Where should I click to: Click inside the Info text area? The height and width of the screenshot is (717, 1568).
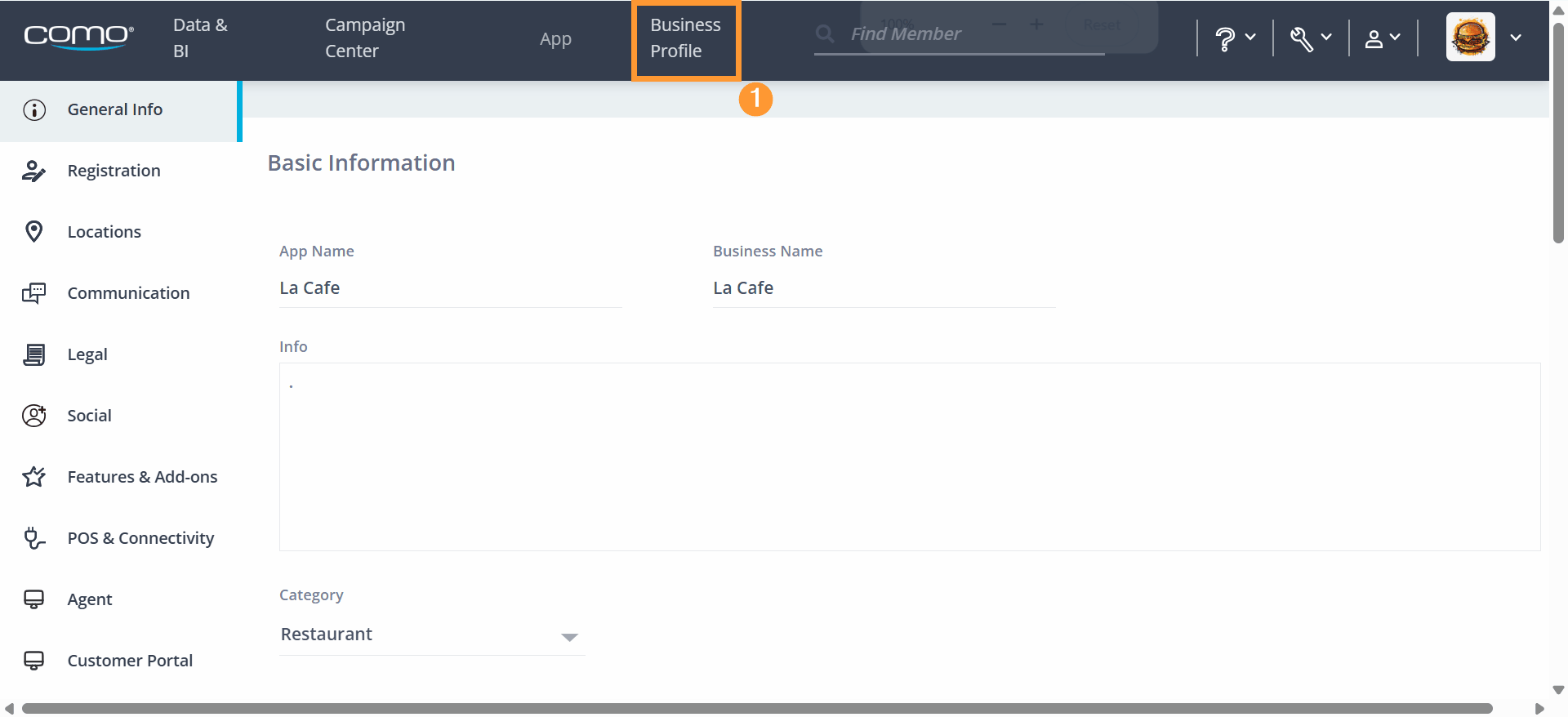[910, 457]
